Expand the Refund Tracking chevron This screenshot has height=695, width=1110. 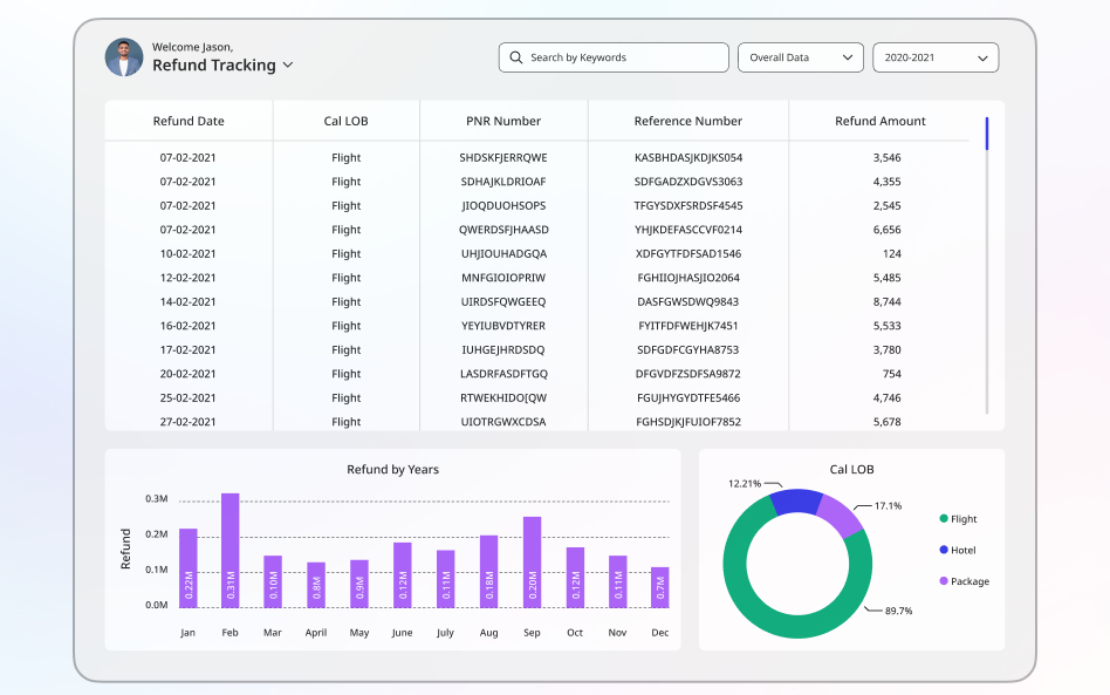click(x=288, y=65)
